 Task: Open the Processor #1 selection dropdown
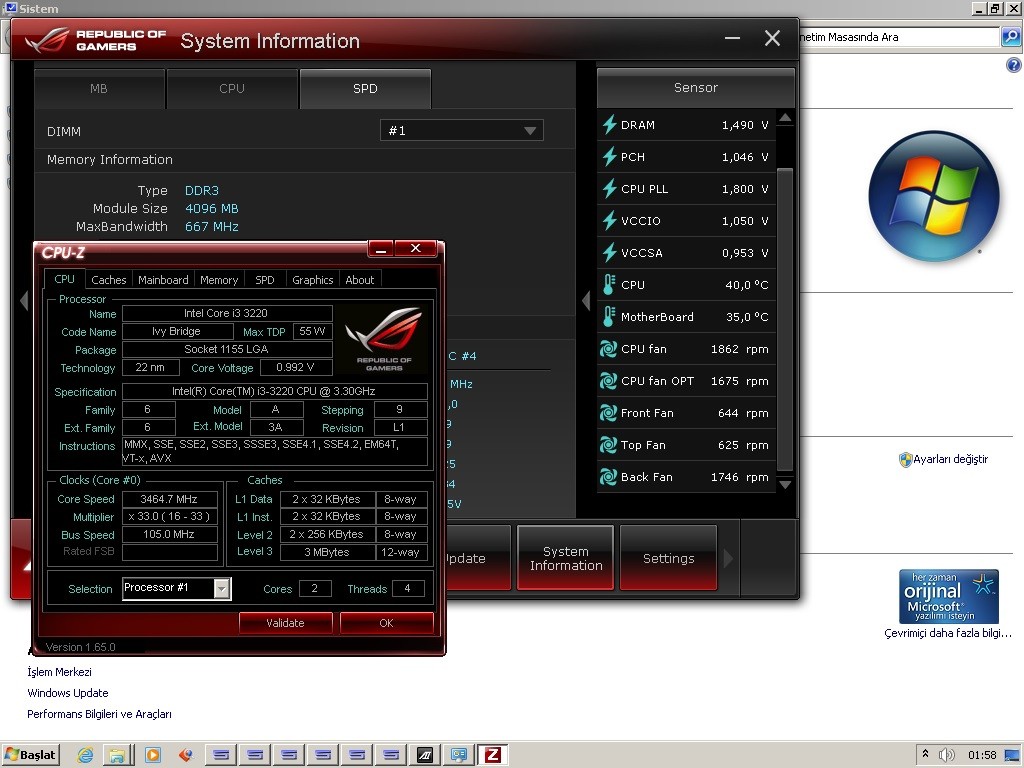click(x=221, y=588)
